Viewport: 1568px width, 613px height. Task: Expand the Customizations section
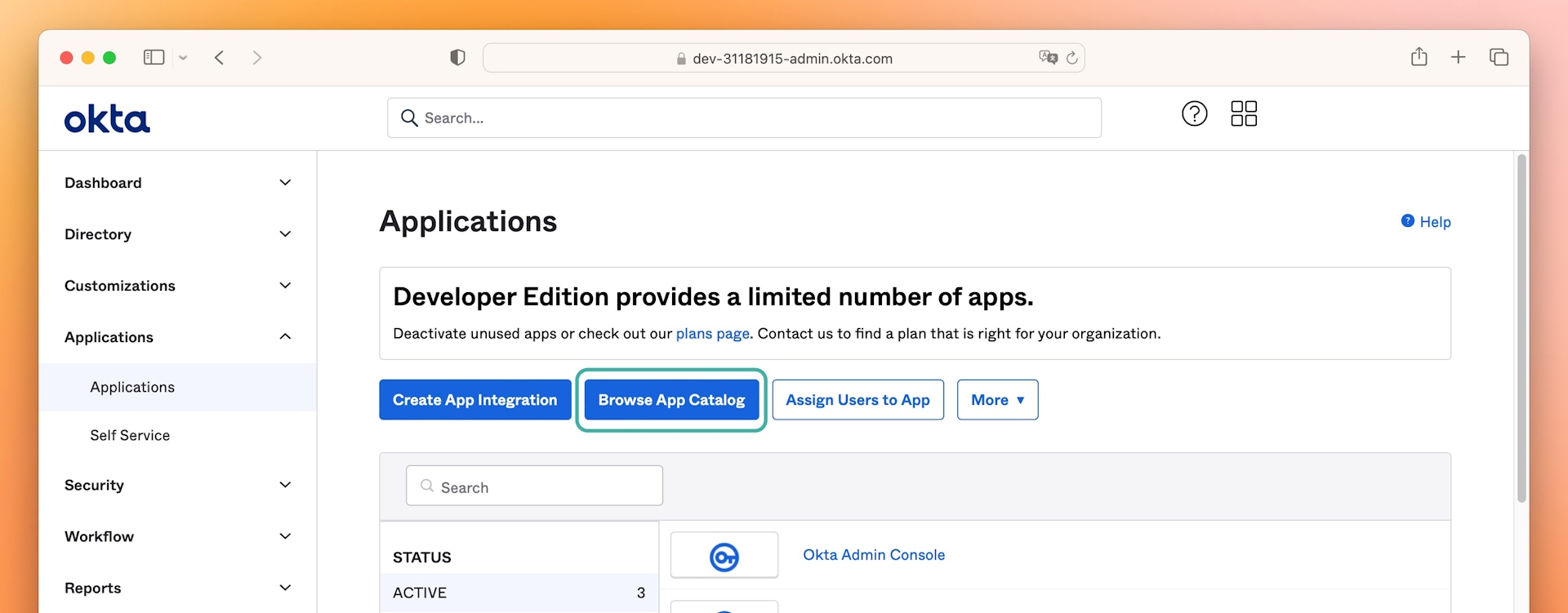(285, 286)
